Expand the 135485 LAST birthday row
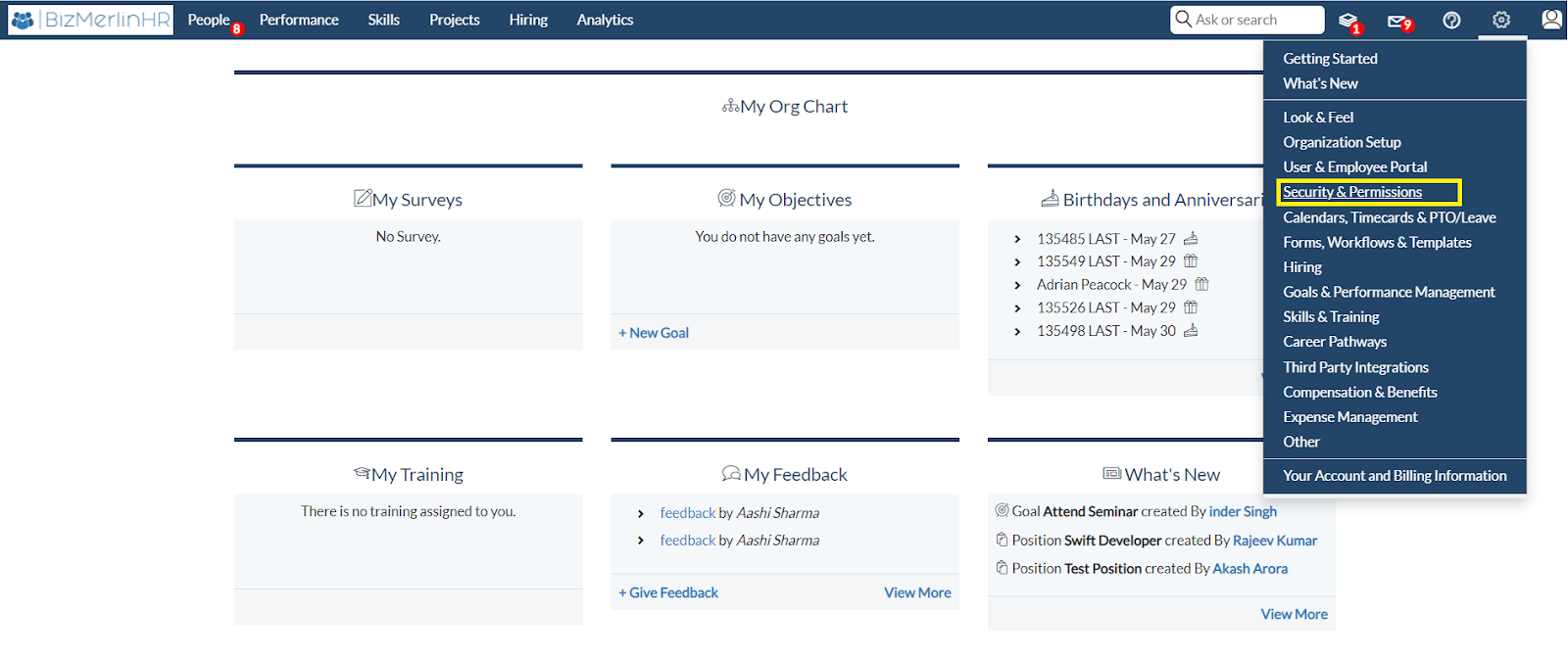 [x=1017, y=239]
